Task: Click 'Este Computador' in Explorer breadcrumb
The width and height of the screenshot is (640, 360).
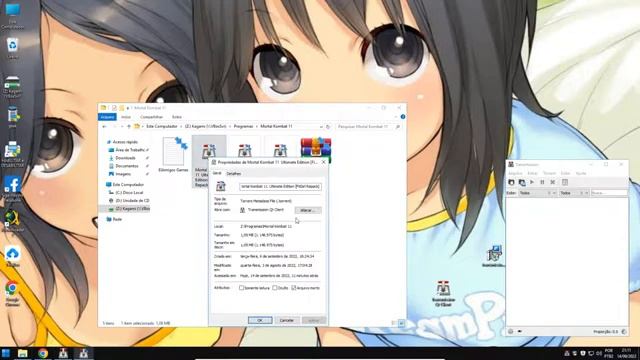Action: 162,127
